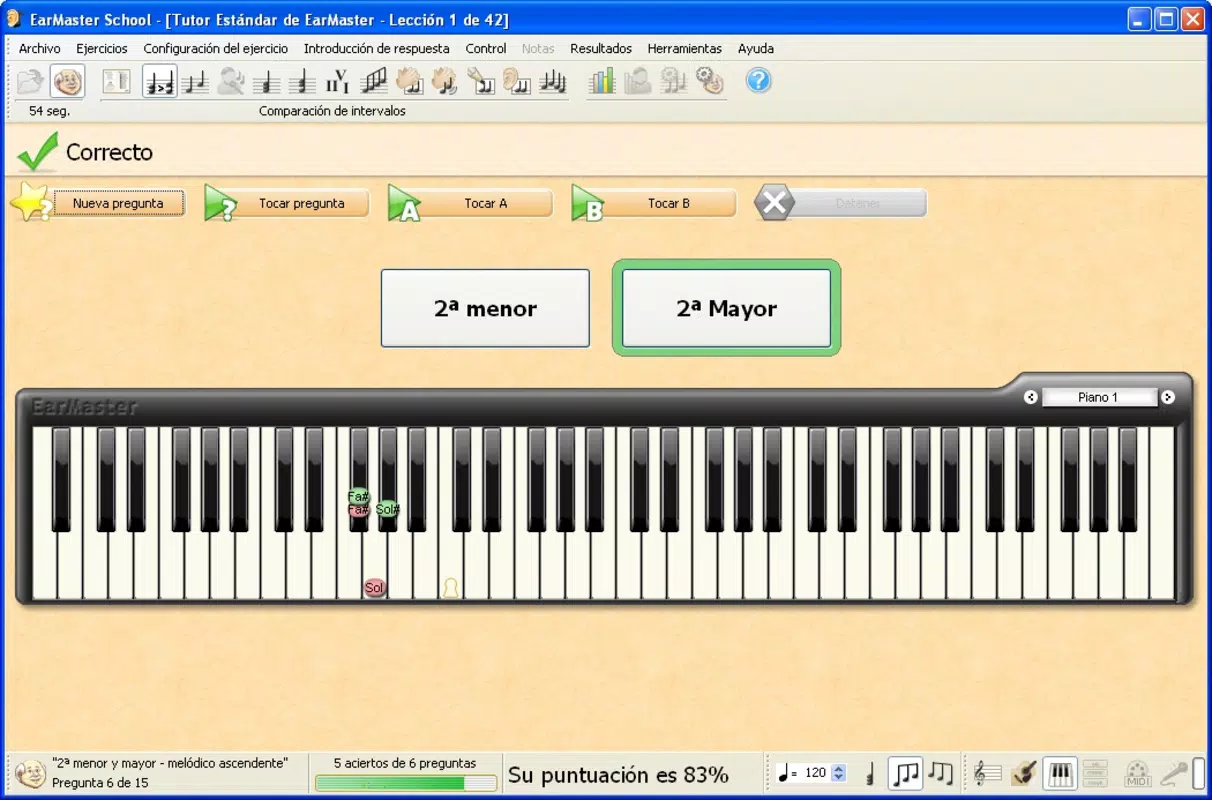Select the chord inversions exercise icon
Viewport: 1212px width, 800px height.
tap(301, 81)
